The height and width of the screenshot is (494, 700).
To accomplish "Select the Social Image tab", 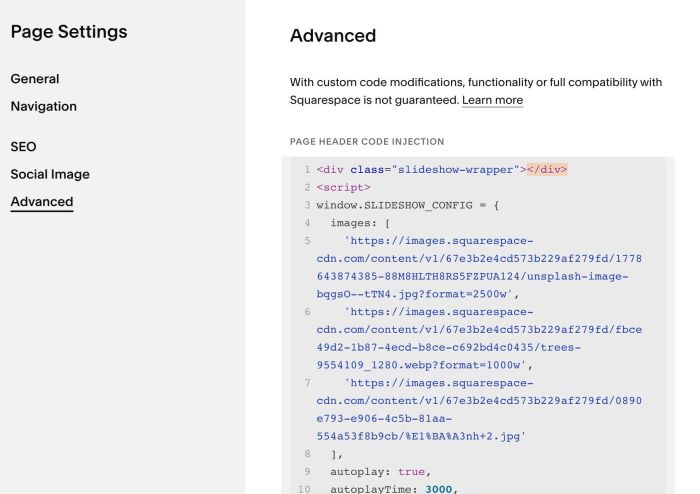I will [50, 174].
